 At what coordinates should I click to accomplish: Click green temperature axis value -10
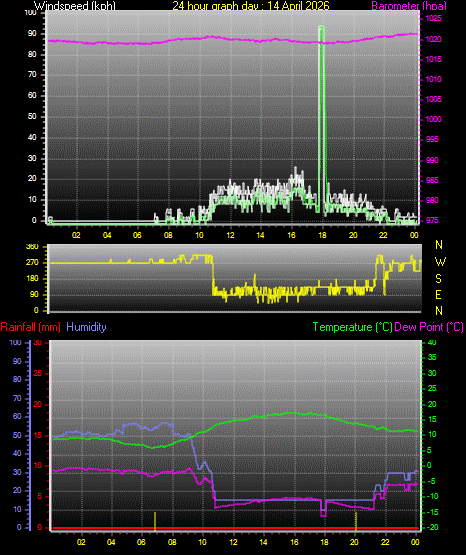pos(433,497)
